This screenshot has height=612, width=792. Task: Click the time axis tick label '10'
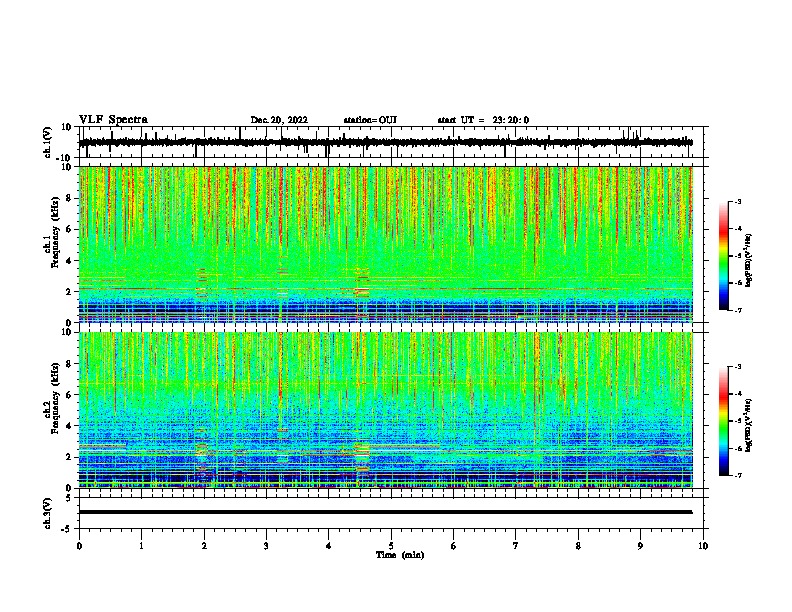point(703,546)
